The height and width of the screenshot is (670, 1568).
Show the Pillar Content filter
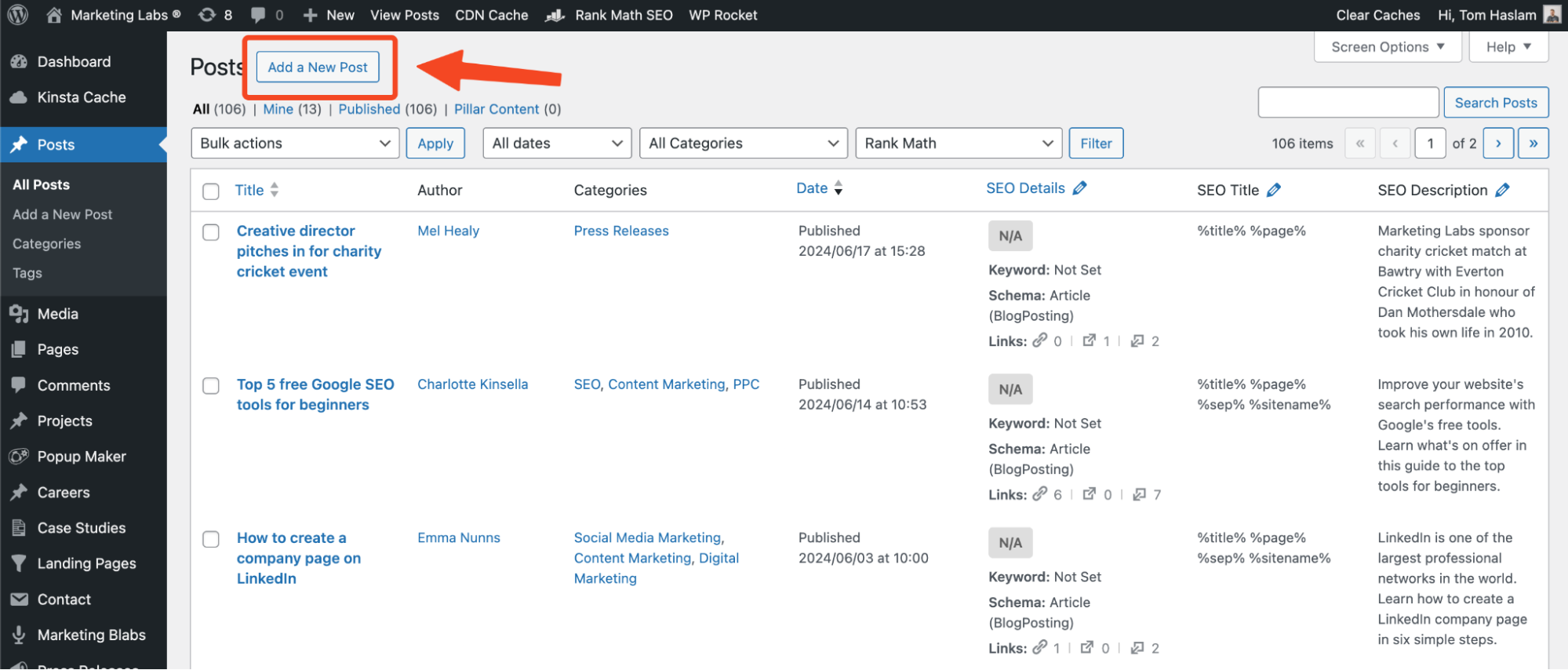pos(497,109)
